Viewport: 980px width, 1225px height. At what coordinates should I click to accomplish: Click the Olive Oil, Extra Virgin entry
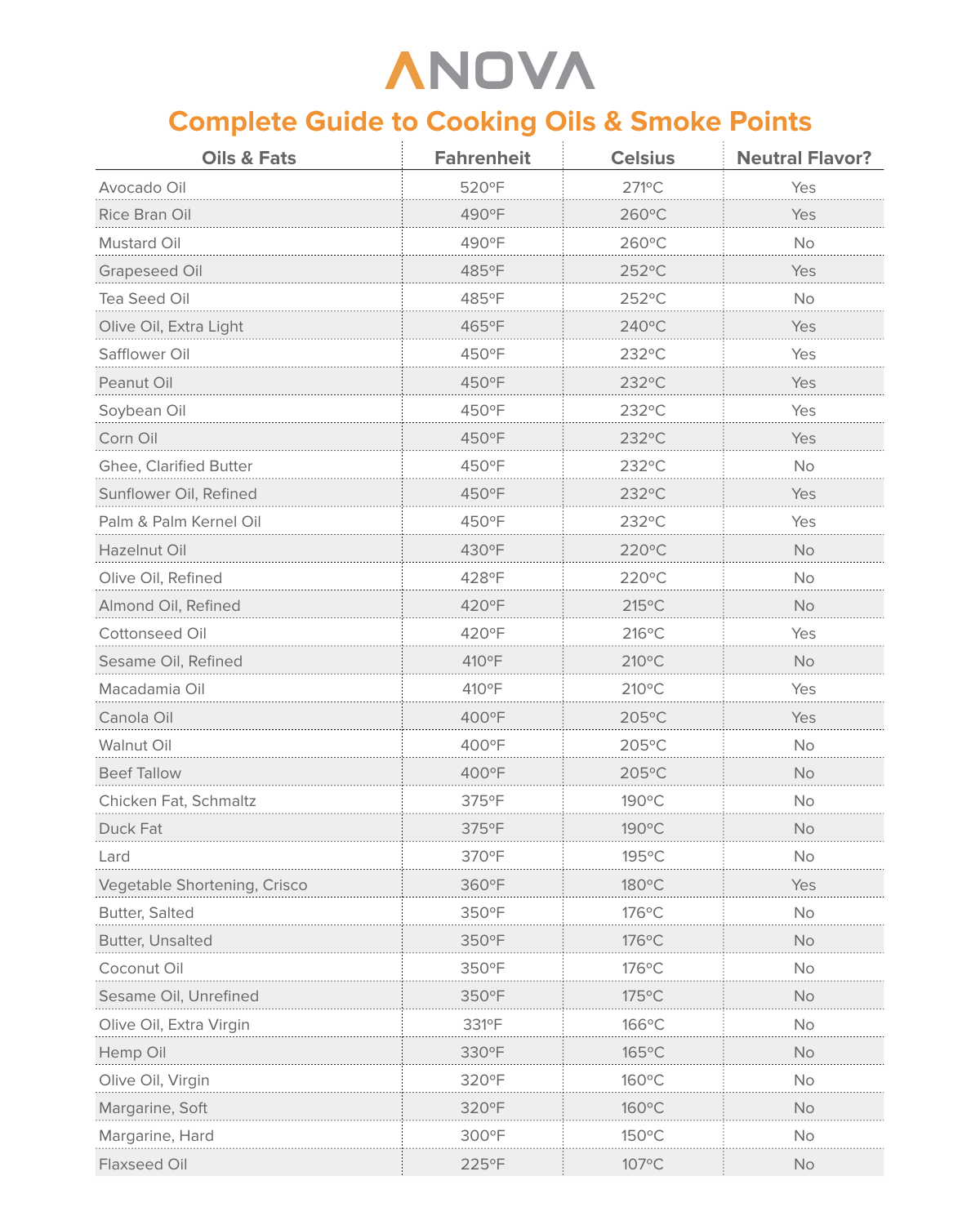point(174,1024)
